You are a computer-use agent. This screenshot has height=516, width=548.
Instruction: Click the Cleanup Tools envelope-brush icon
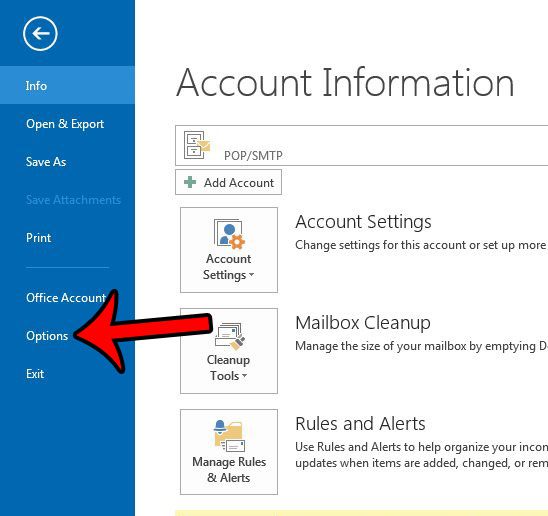[230, 336]
